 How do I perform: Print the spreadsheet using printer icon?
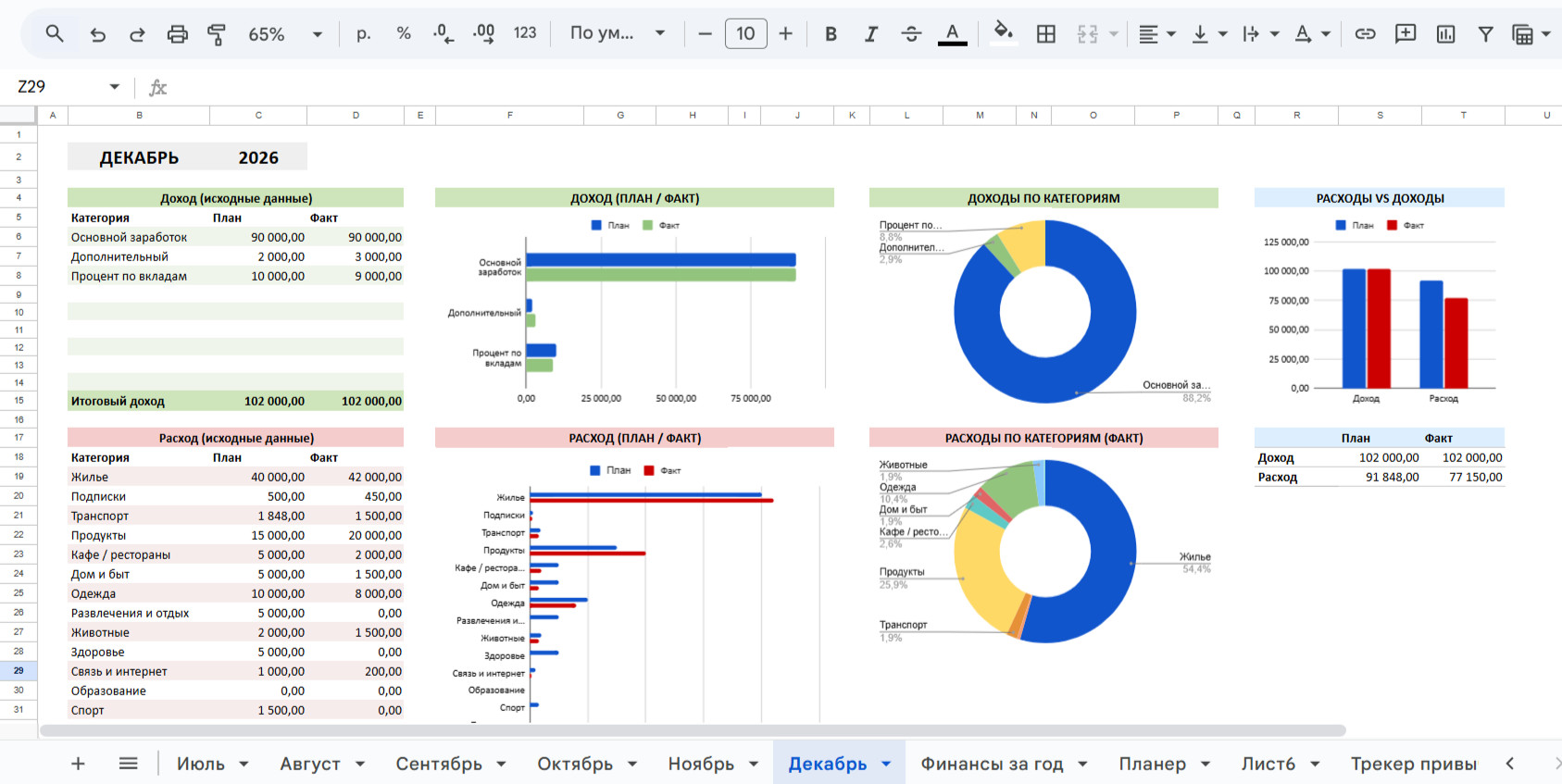(177, 34)
